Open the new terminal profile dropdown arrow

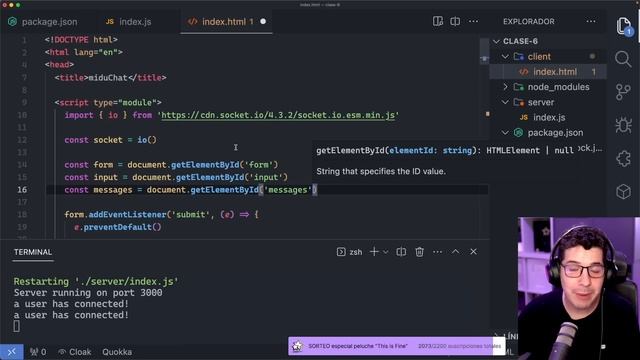[385, 252]
